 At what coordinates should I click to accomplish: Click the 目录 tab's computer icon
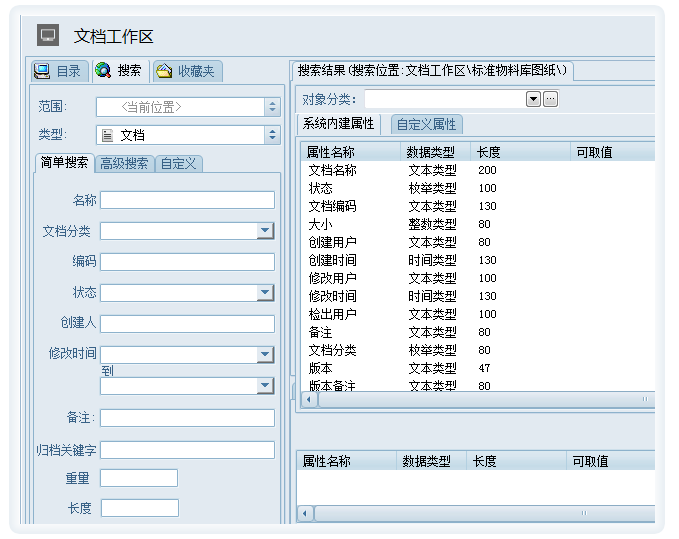42,71
